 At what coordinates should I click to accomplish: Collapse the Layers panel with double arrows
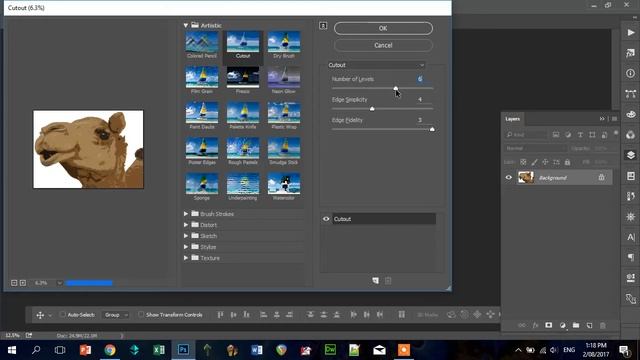coord(602,119)
